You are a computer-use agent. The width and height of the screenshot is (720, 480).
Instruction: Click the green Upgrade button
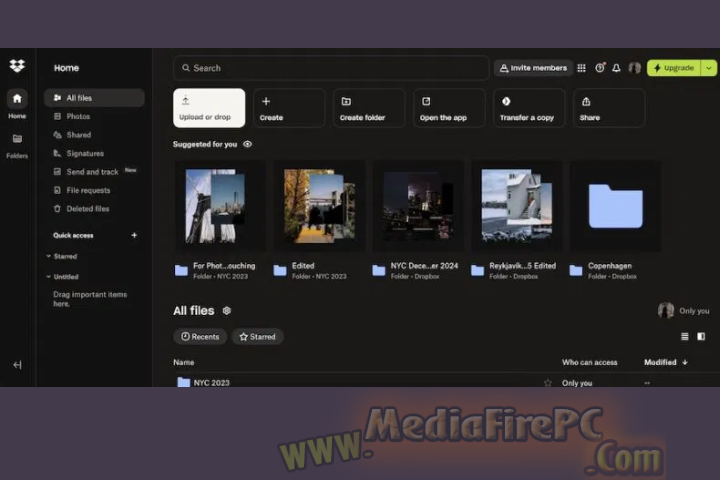click(x=674, y=68)
